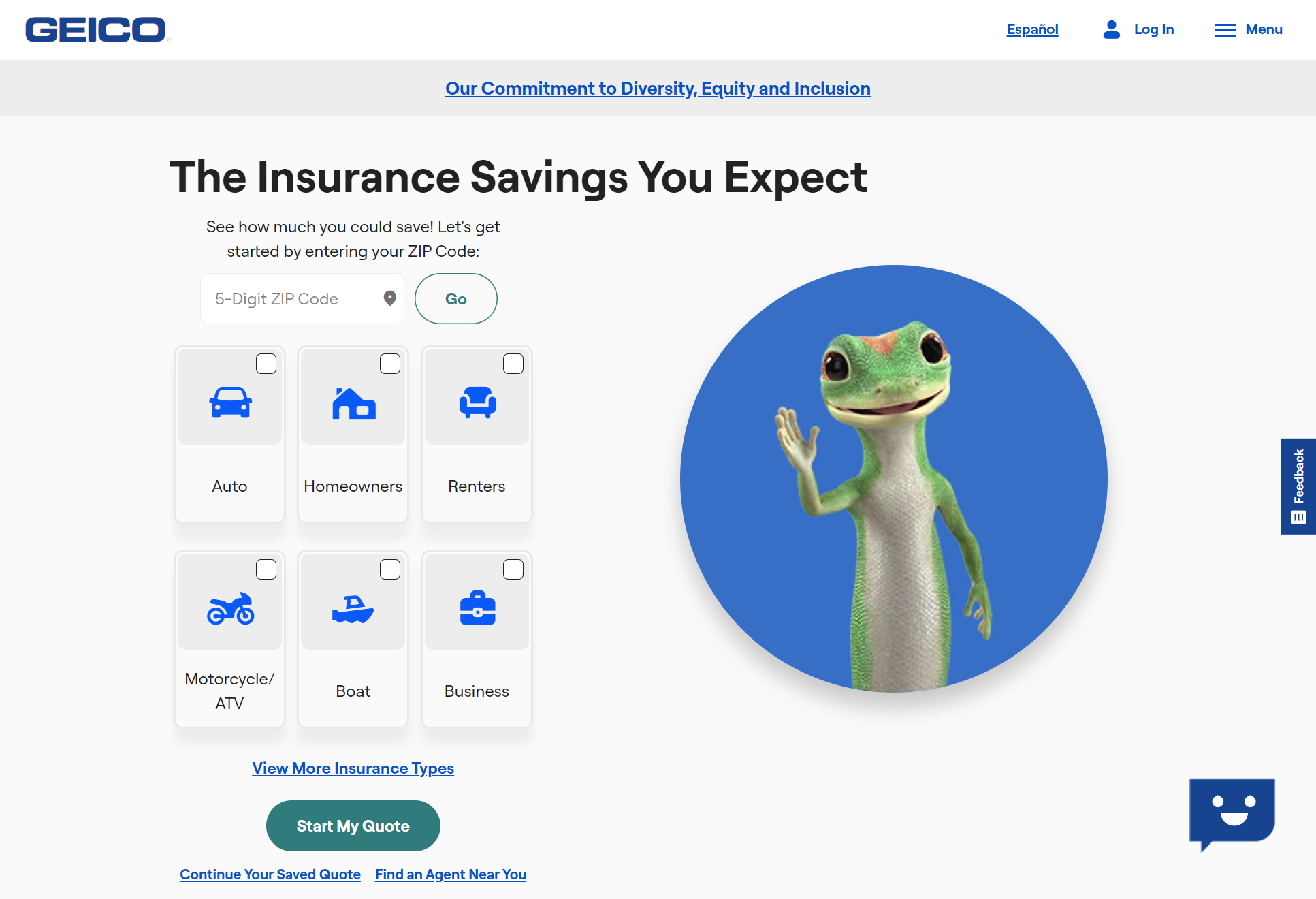Toggle the Auto insurance checkbox
Viewport: 1316px width, 899px height.
266,363
